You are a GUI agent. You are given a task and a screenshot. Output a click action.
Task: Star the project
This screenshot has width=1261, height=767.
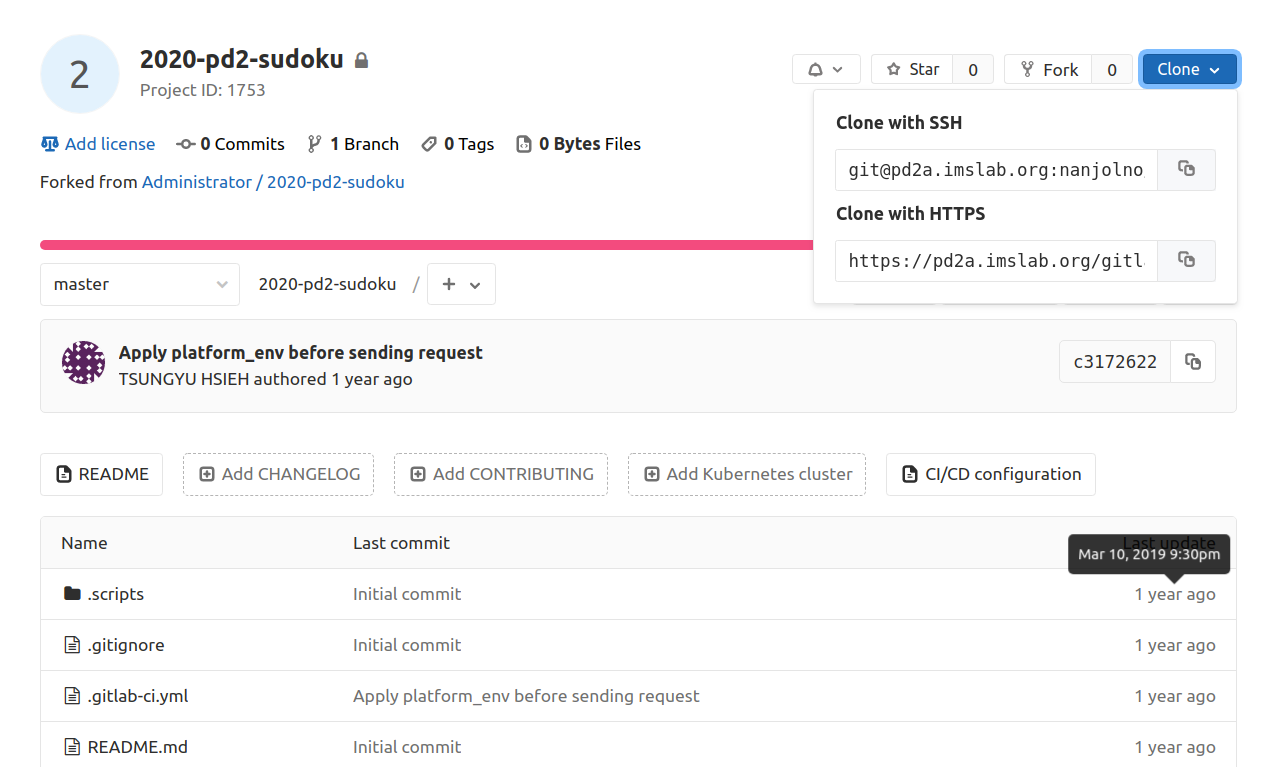[912, 70]
